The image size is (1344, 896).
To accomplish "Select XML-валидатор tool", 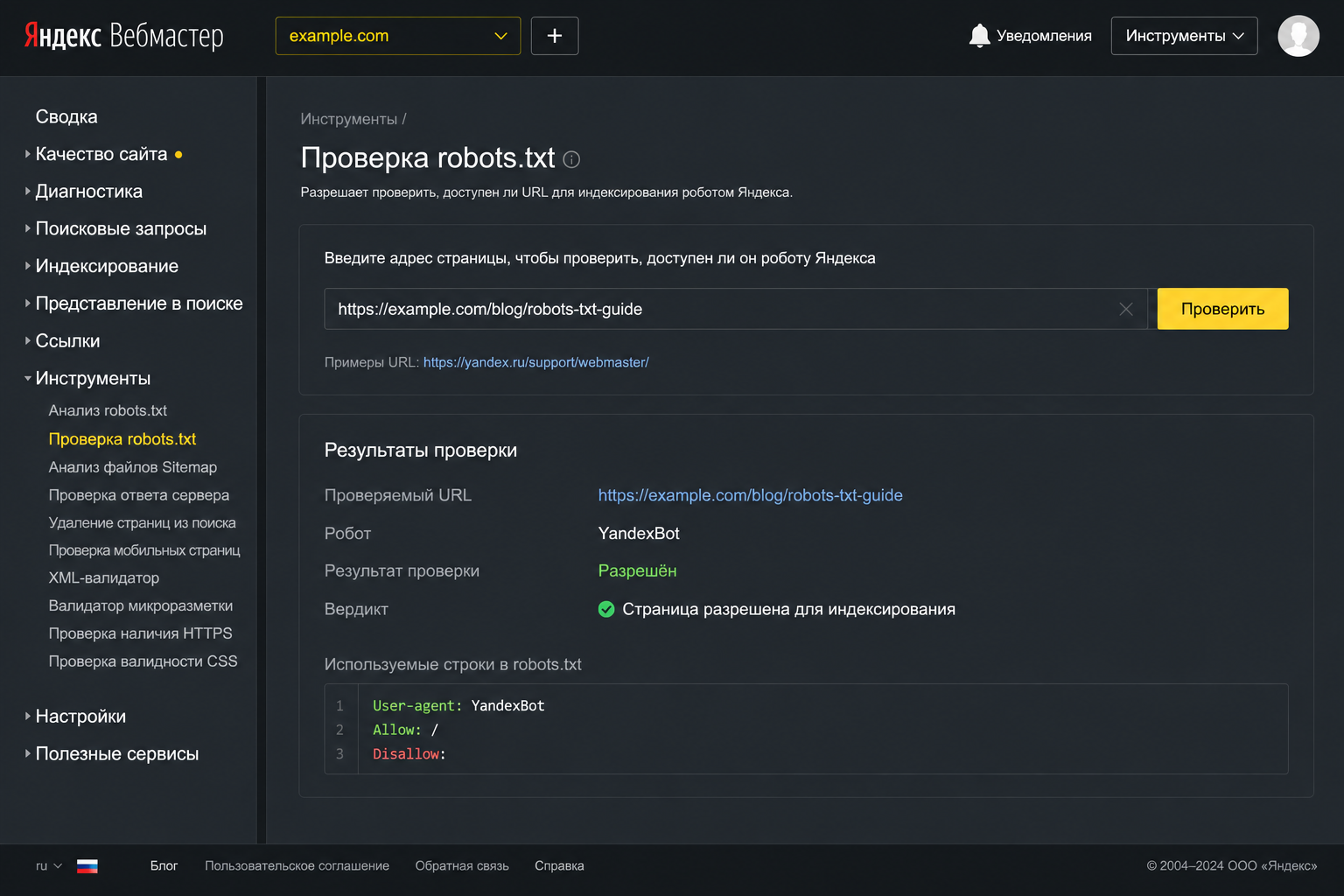I will tap(104, 578).
